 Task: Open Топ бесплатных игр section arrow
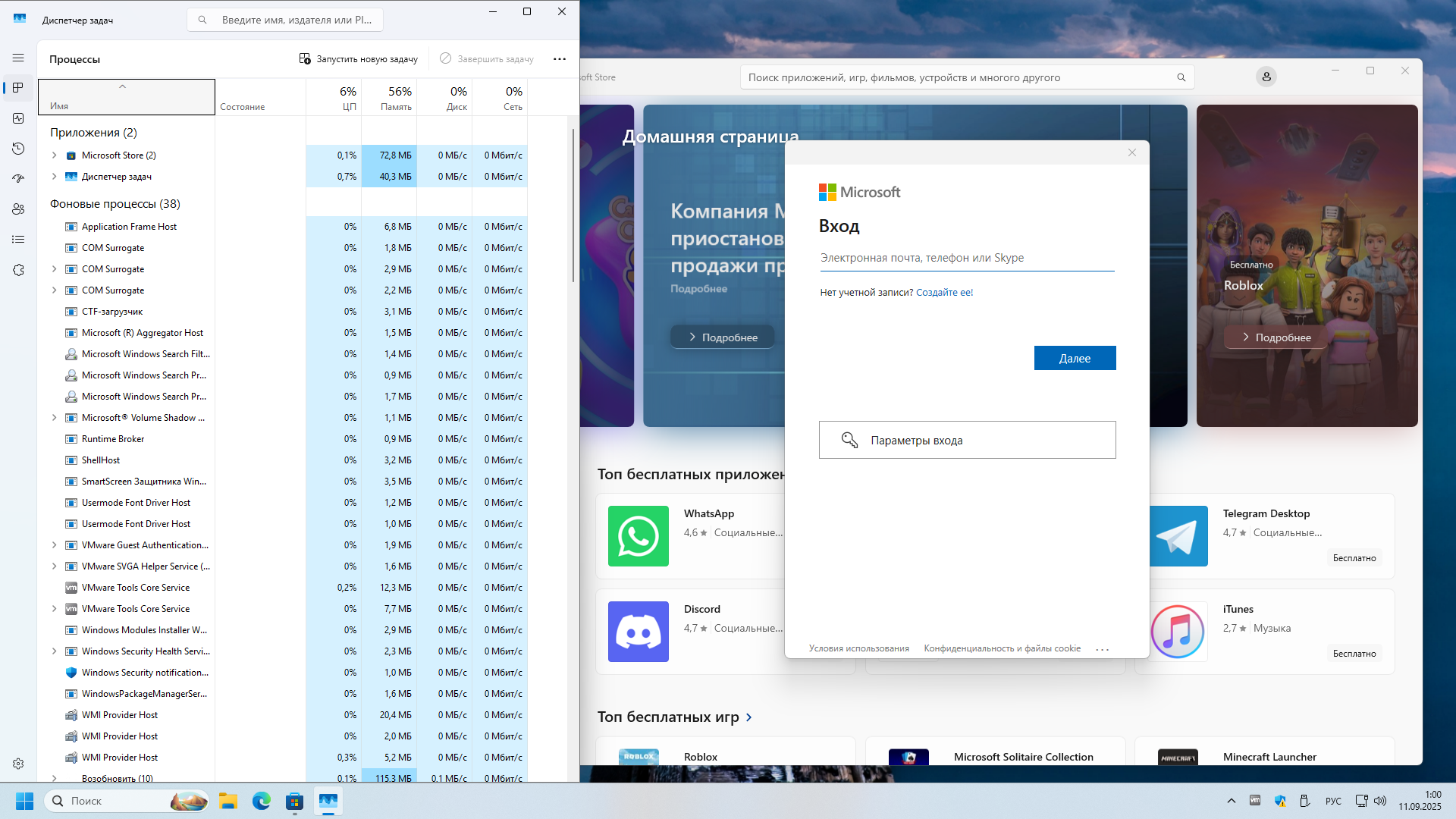(749, 717)
